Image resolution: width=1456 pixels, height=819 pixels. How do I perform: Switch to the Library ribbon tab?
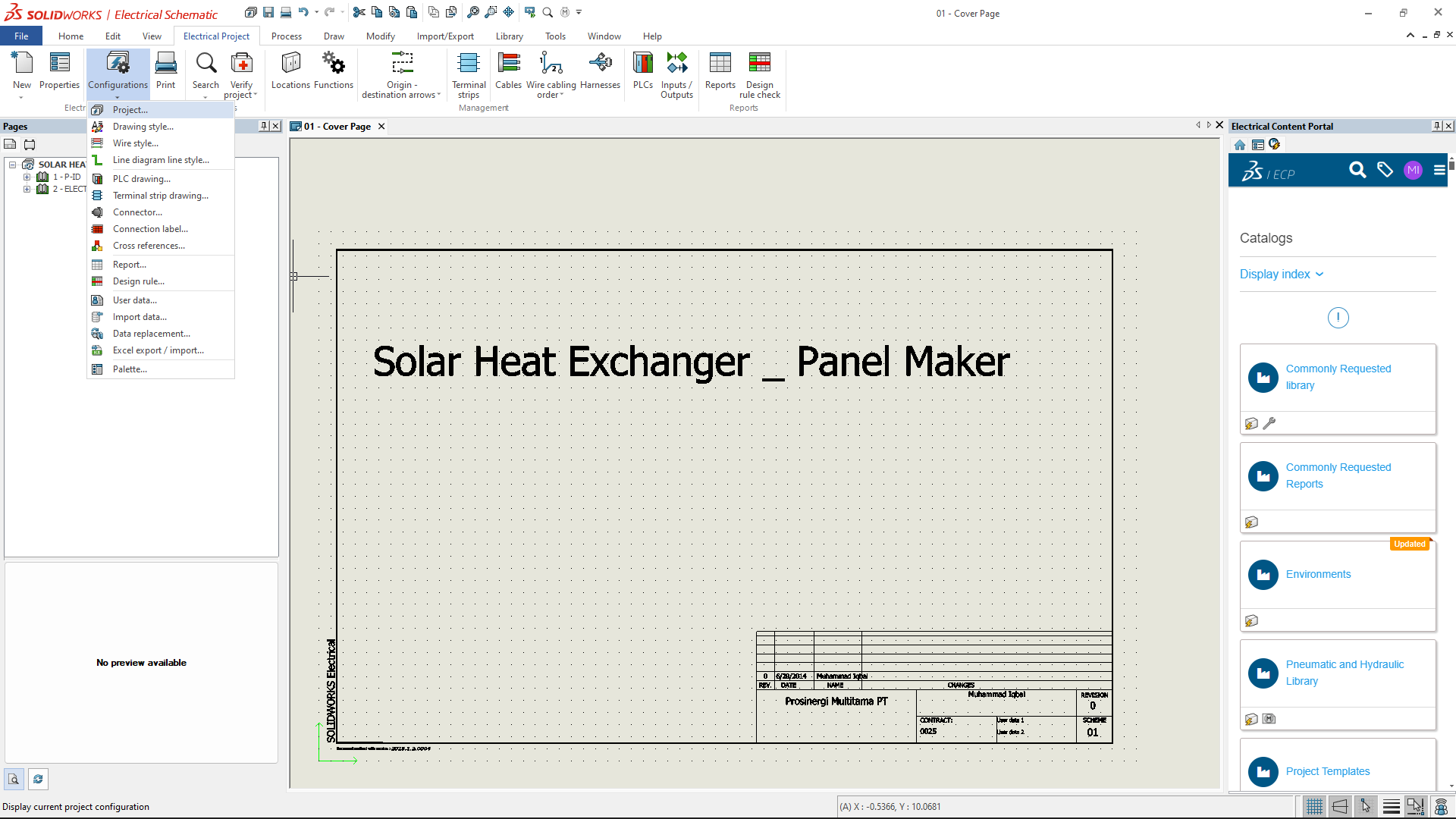click(509, 36)
